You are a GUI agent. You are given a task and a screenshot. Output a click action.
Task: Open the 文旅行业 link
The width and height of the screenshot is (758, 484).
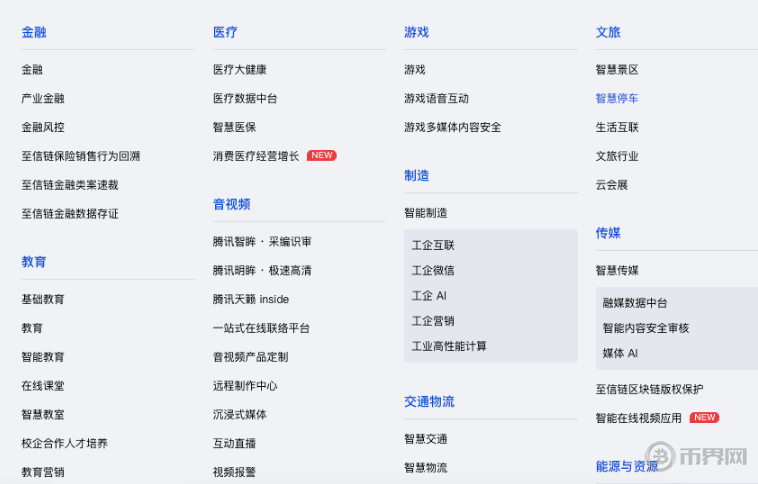pyautogui.click(x=617, y=156)
